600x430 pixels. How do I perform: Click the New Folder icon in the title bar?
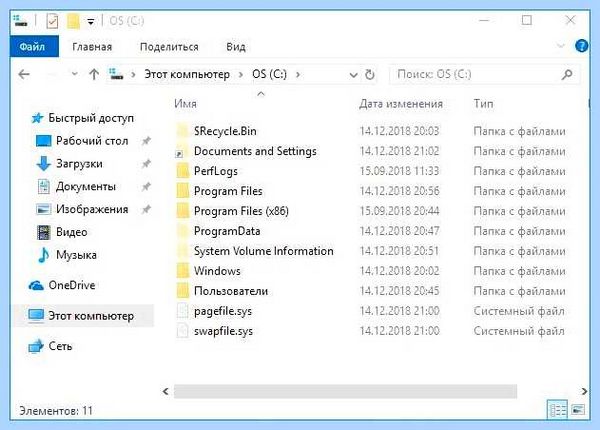pyautogui.click(x=73, y=21)
